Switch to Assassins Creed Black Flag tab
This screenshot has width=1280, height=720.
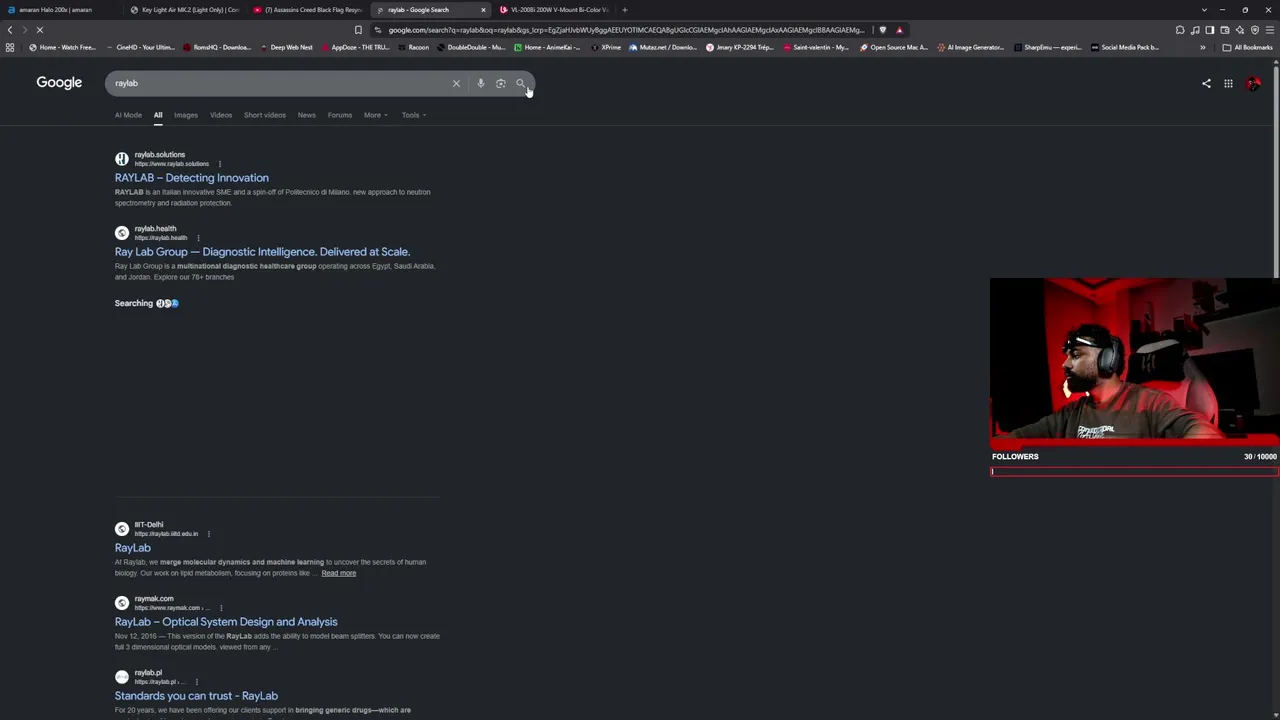point(308,10)
